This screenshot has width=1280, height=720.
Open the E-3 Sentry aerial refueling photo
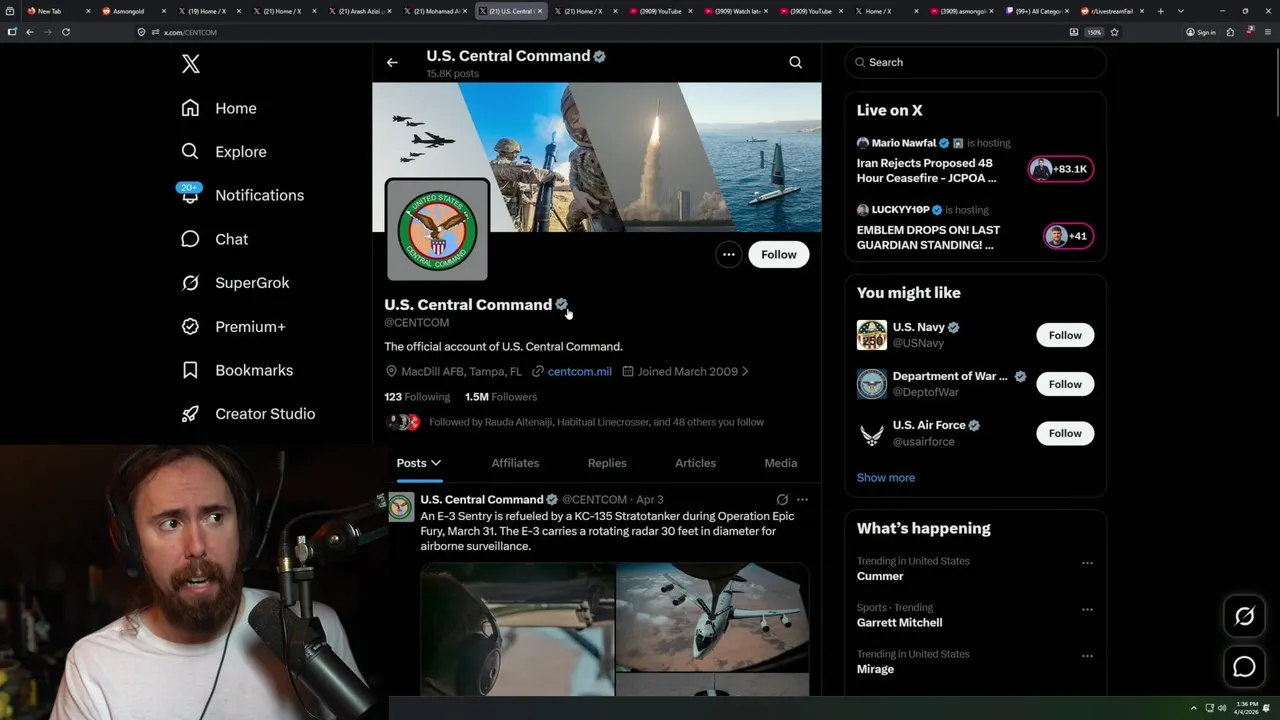tap(712, 617)
